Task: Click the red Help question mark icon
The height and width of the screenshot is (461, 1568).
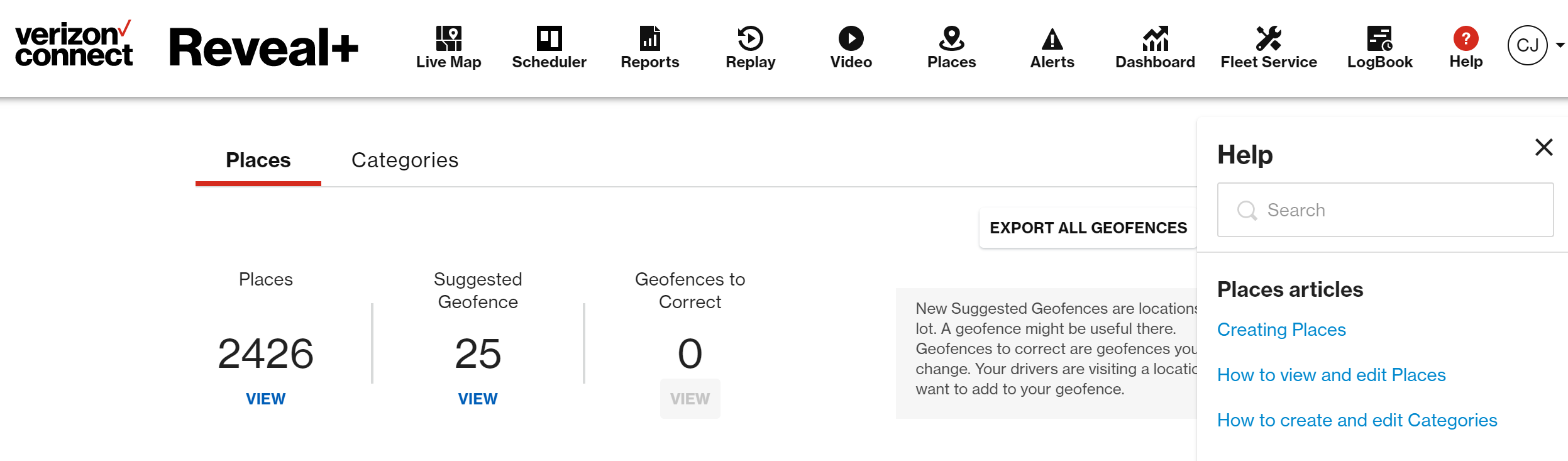Action: click(x=1466, y=39)
